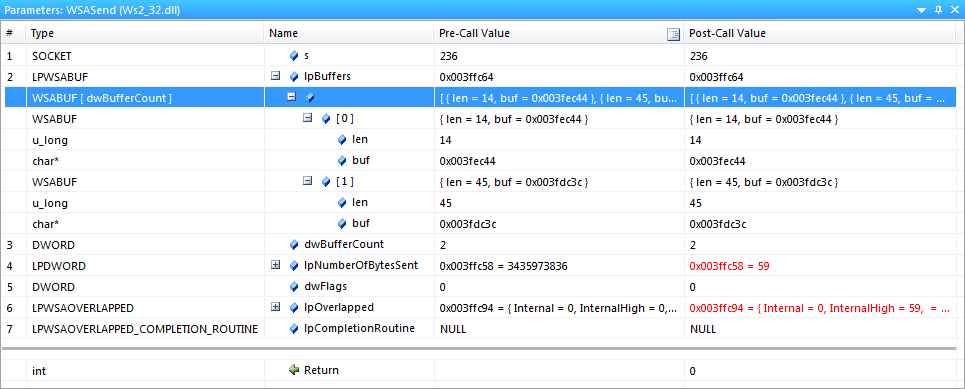Sort by the Type column header

point(146,34)
